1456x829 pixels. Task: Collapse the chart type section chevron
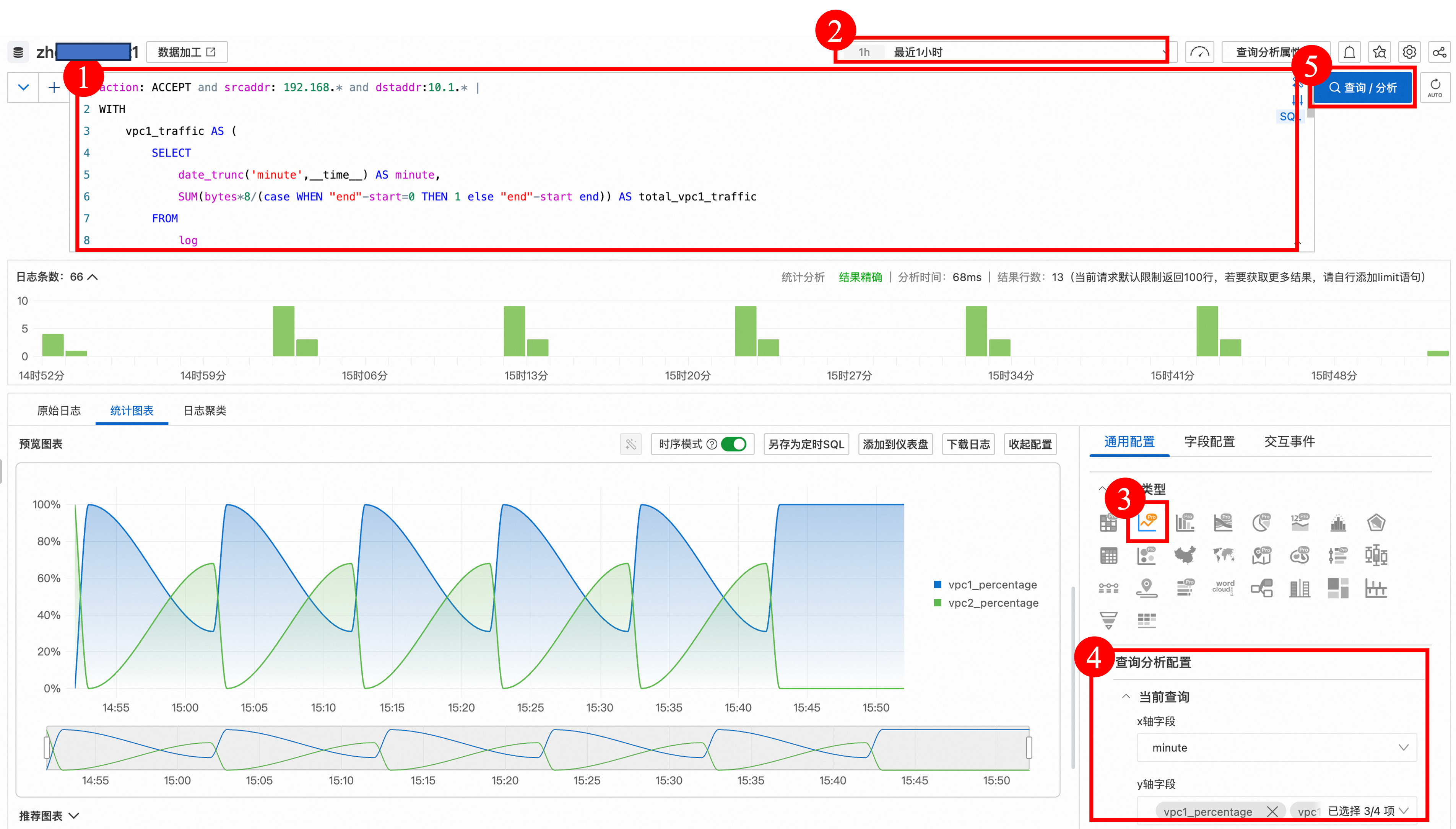point(1102,489)
